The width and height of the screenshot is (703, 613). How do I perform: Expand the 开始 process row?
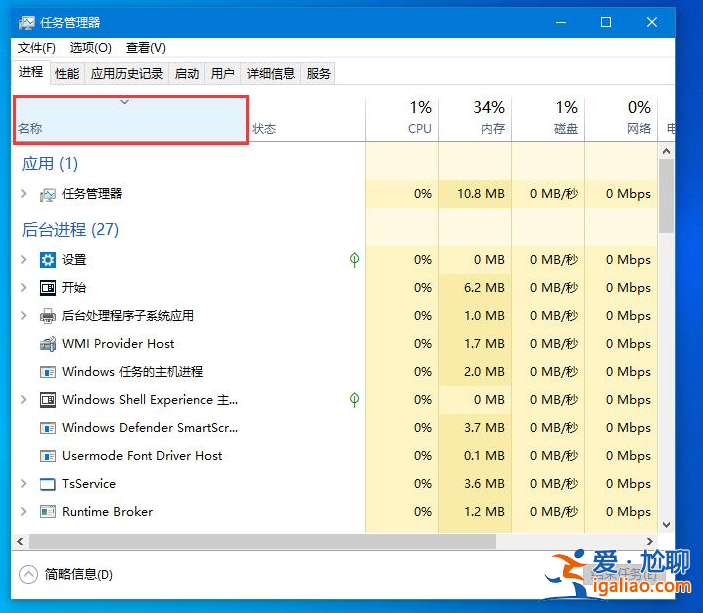(x=24, y=287)
